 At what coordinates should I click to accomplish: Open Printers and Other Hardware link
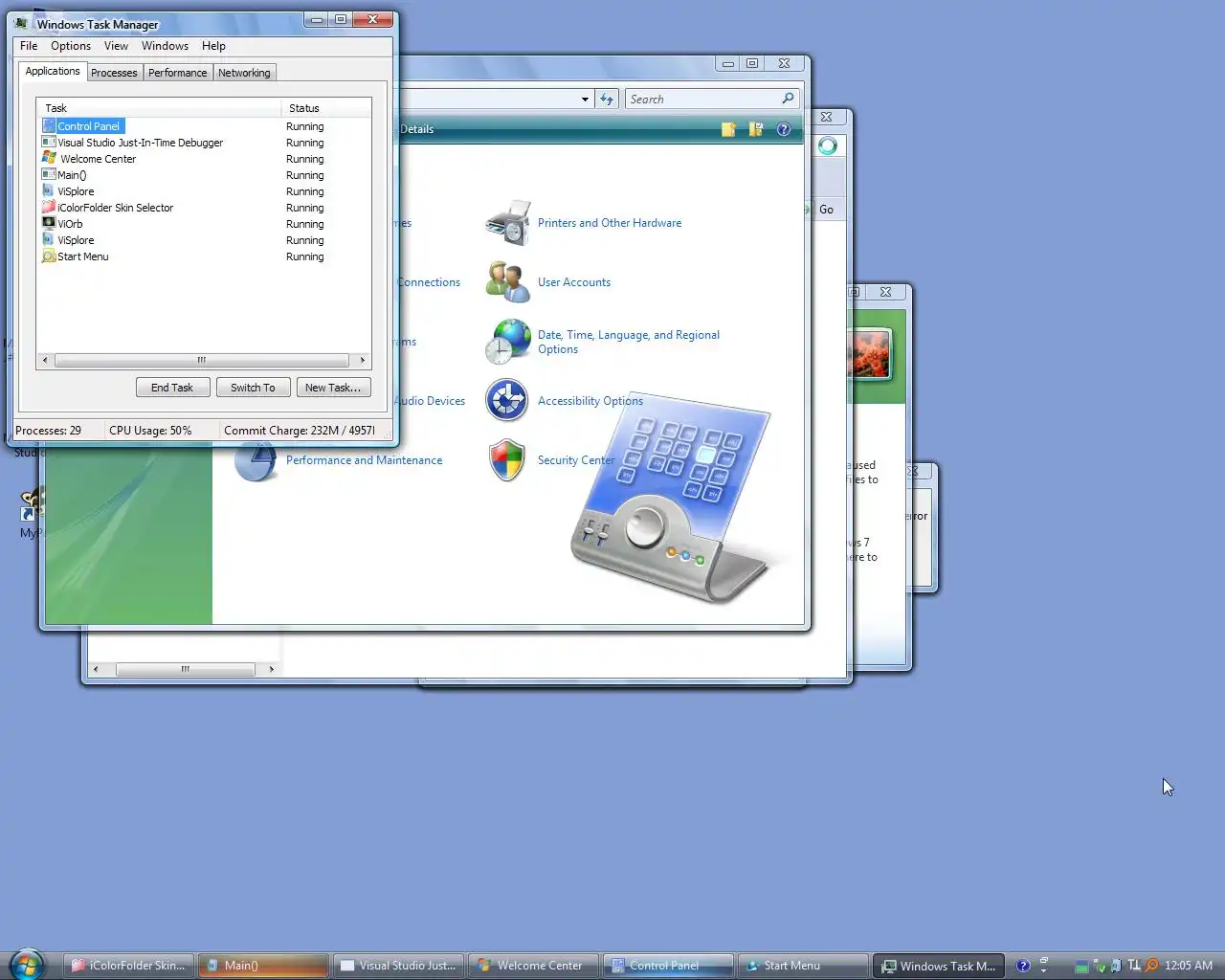610,223
